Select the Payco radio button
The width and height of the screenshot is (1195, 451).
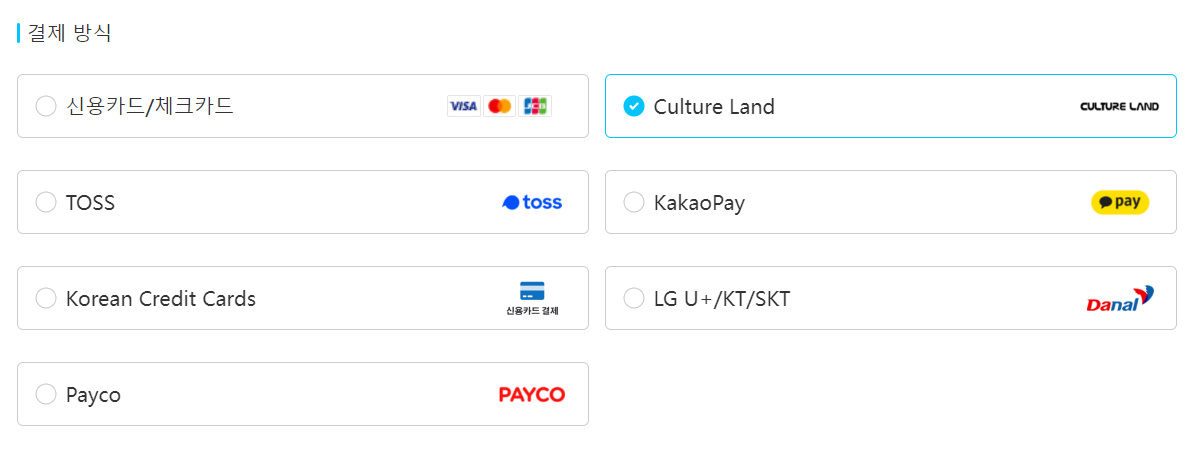pyautogui.click(x=46, y=394)
